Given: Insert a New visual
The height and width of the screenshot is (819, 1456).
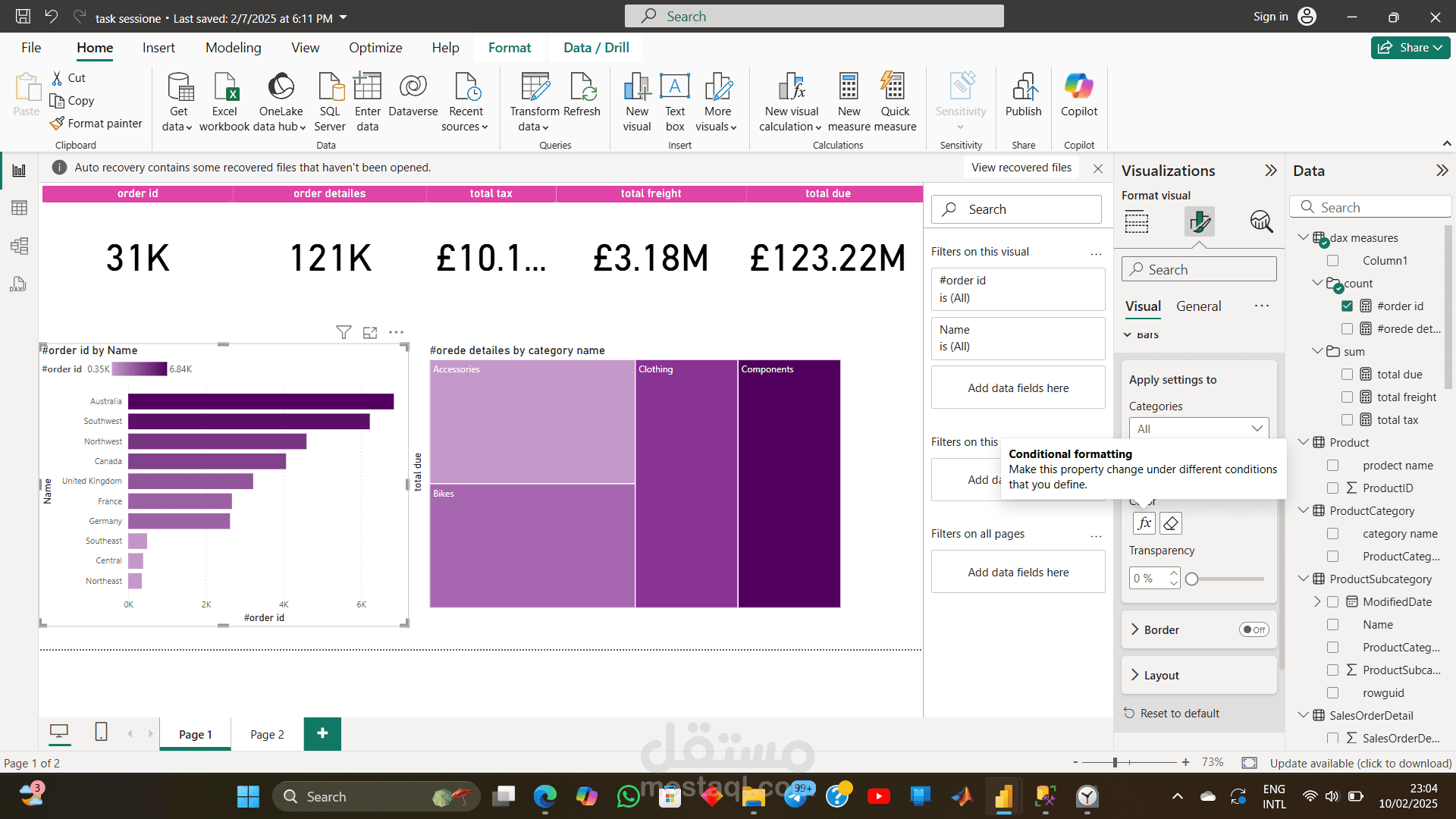Looking at the screenshot, I should point(637,102).
